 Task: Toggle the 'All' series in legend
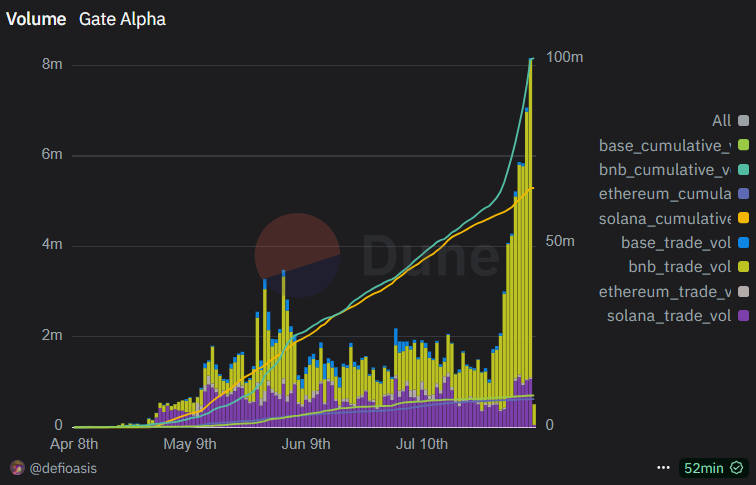pos(730,121)
